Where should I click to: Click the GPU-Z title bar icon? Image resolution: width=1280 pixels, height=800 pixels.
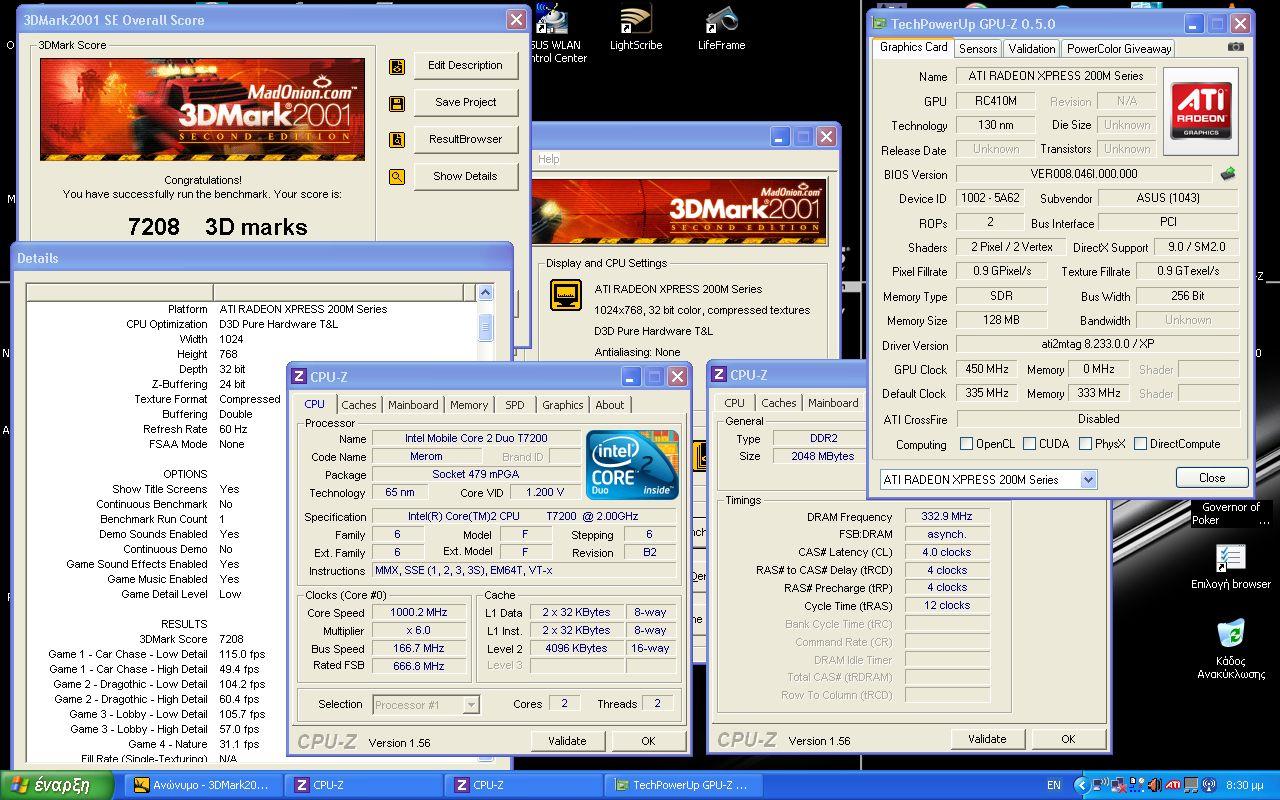879,24
